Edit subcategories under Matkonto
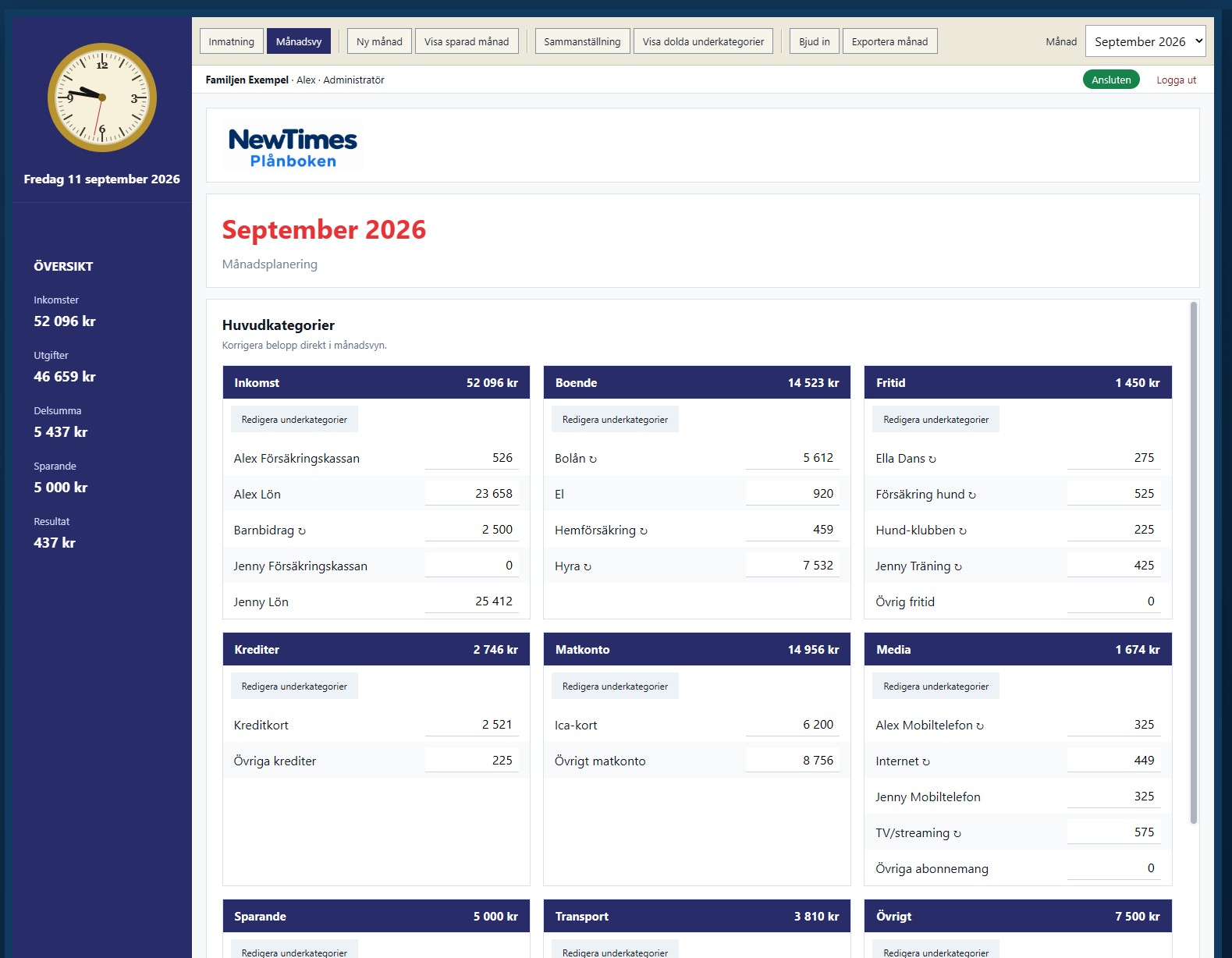 (615, 686)
